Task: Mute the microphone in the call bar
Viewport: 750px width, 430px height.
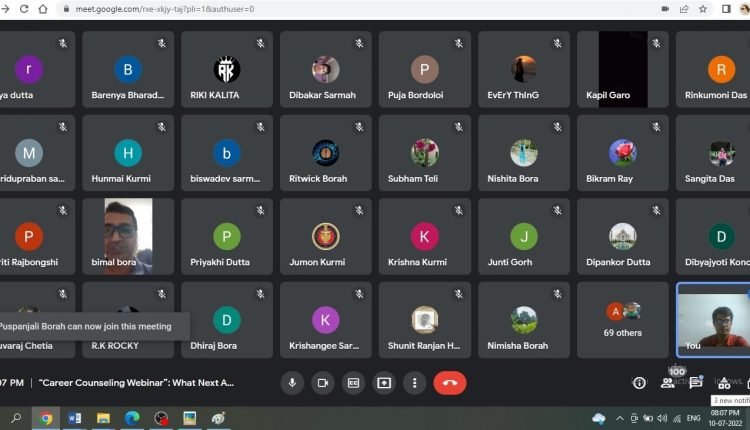Action: [292, 383]
